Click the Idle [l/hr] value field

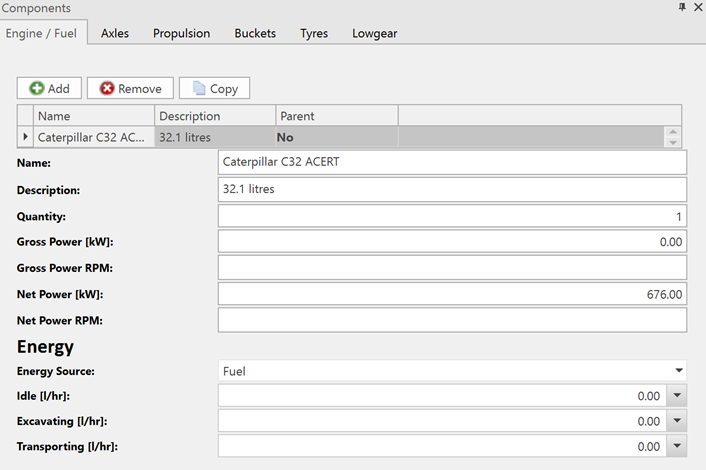(x=442, y=396)
